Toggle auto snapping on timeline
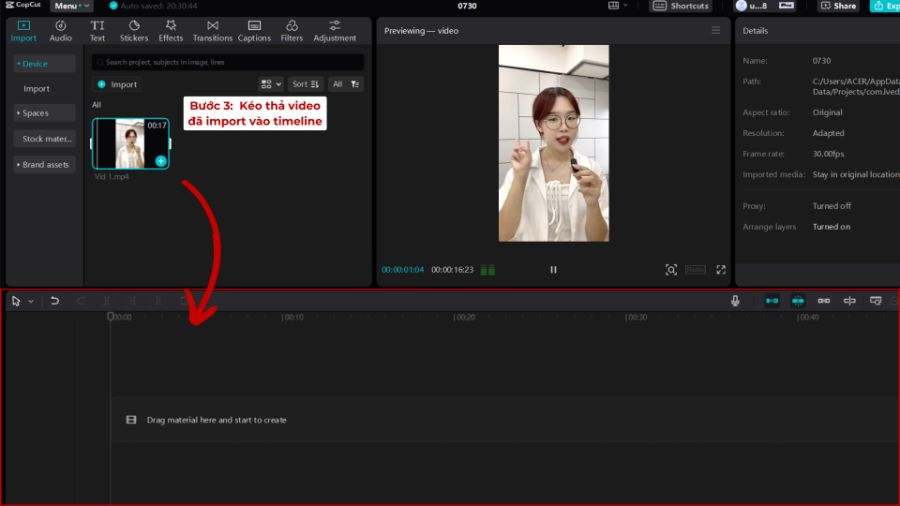The width and height of the screenshot is (900, 506). click(798, 301)
